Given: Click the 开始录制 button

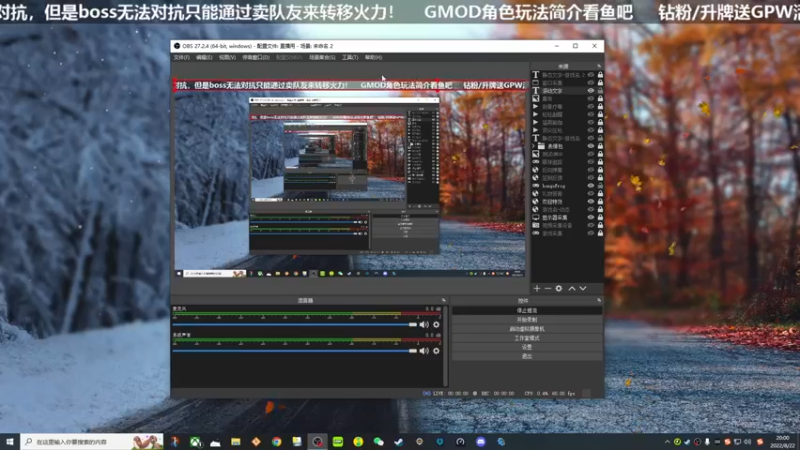Looking at the screenshot, I should tap(527, 319).
